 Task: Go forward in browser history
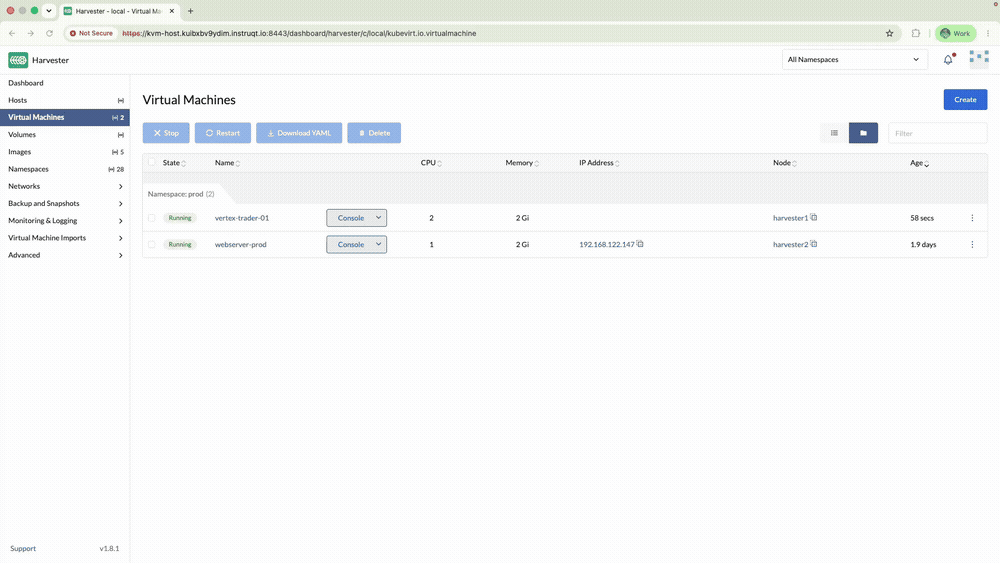point(31,33)
